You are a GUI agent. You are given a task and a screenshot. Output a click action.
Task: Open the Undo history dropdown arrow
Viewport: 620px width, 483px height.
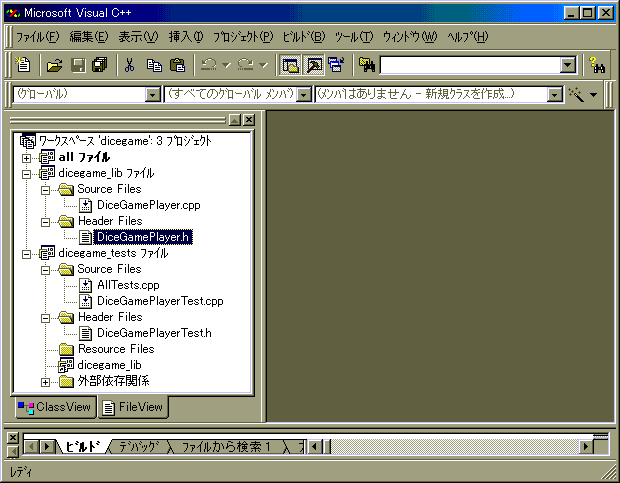[227, 65]
